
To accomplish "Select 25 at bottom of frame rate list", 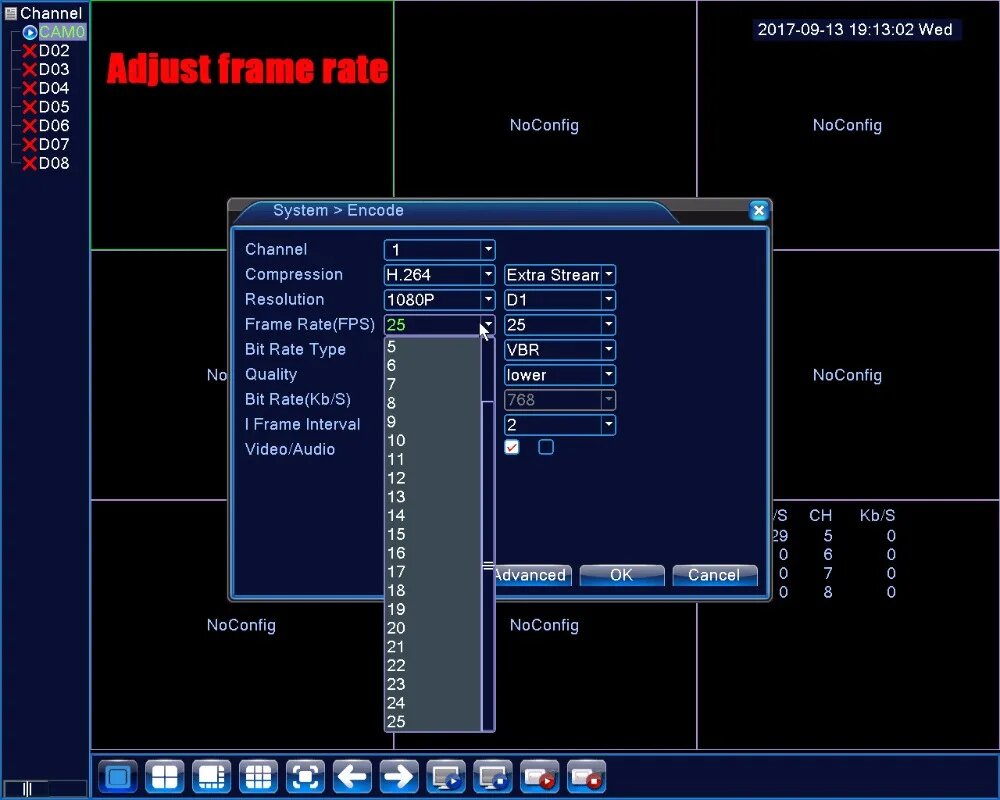I will tap(433, 722).
